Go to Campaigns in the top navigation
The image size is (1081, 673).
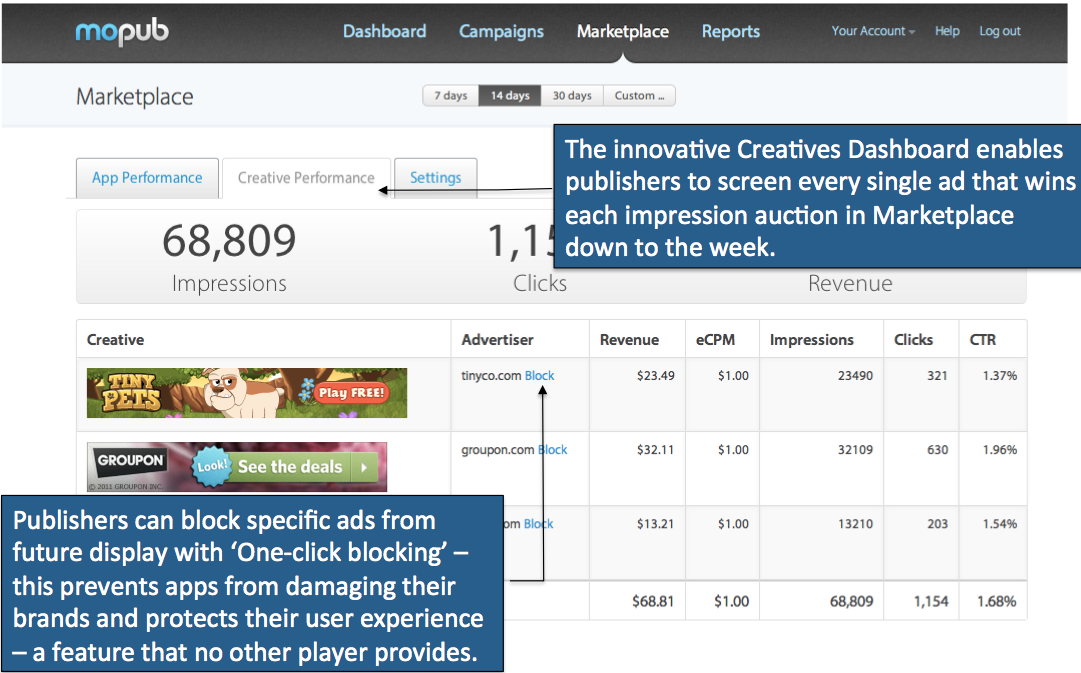[x=501, y=32]
